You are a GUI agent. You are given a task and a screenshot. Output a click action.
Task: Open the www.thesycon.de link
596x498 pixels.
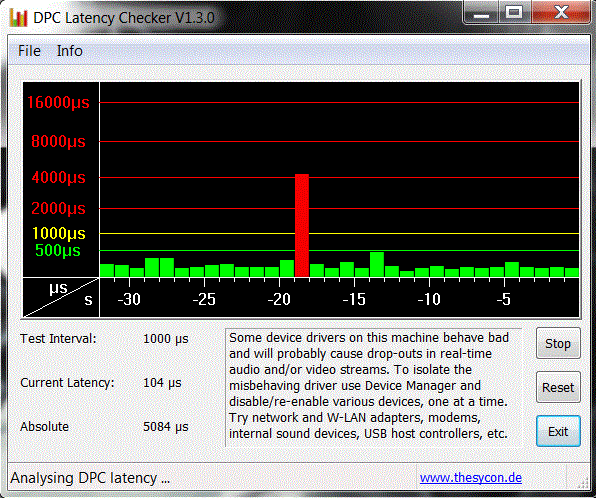(471, 477)
